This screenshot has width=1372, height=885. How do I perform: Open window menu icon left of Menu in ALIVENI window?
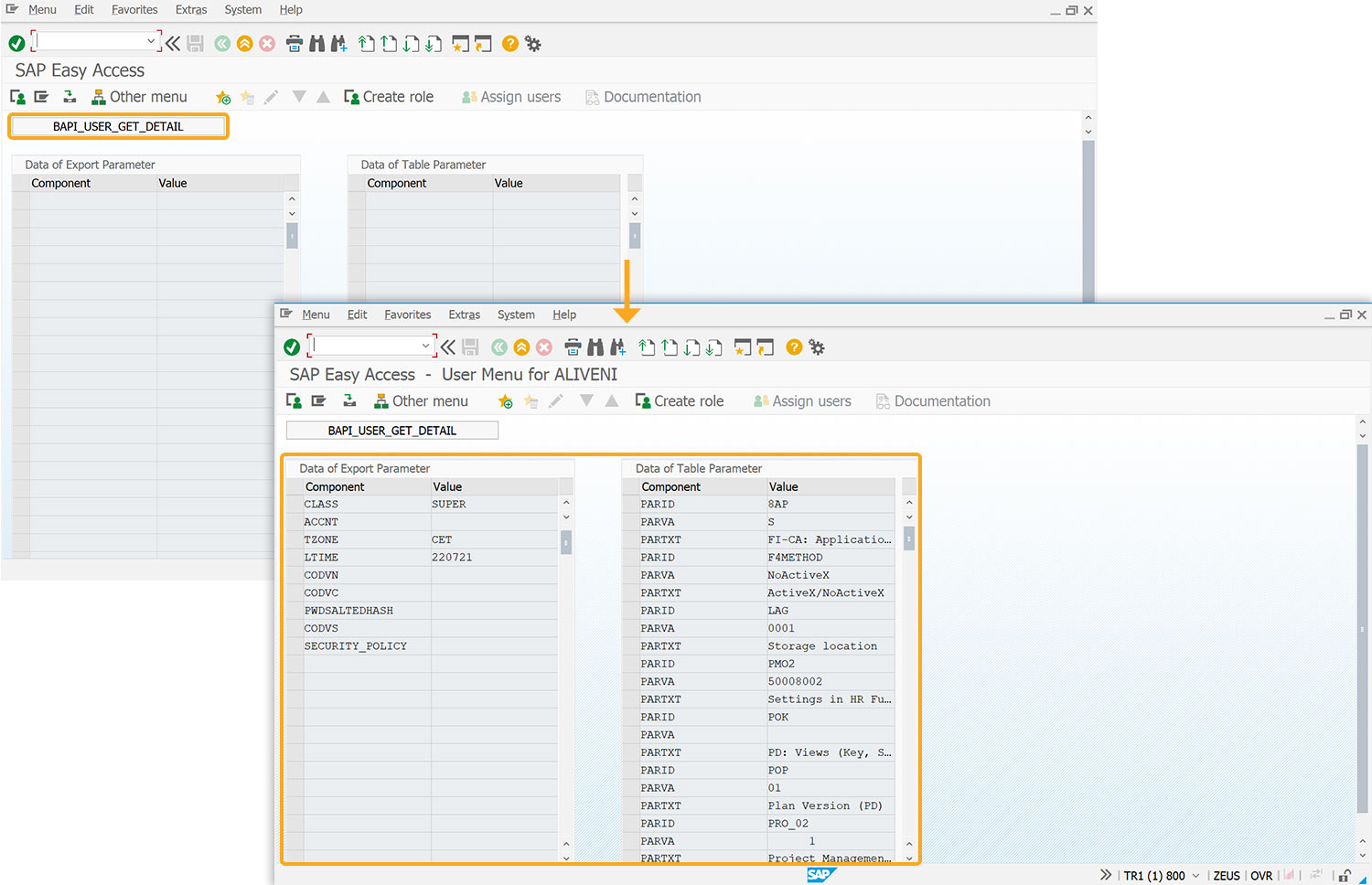click(286, 314)
